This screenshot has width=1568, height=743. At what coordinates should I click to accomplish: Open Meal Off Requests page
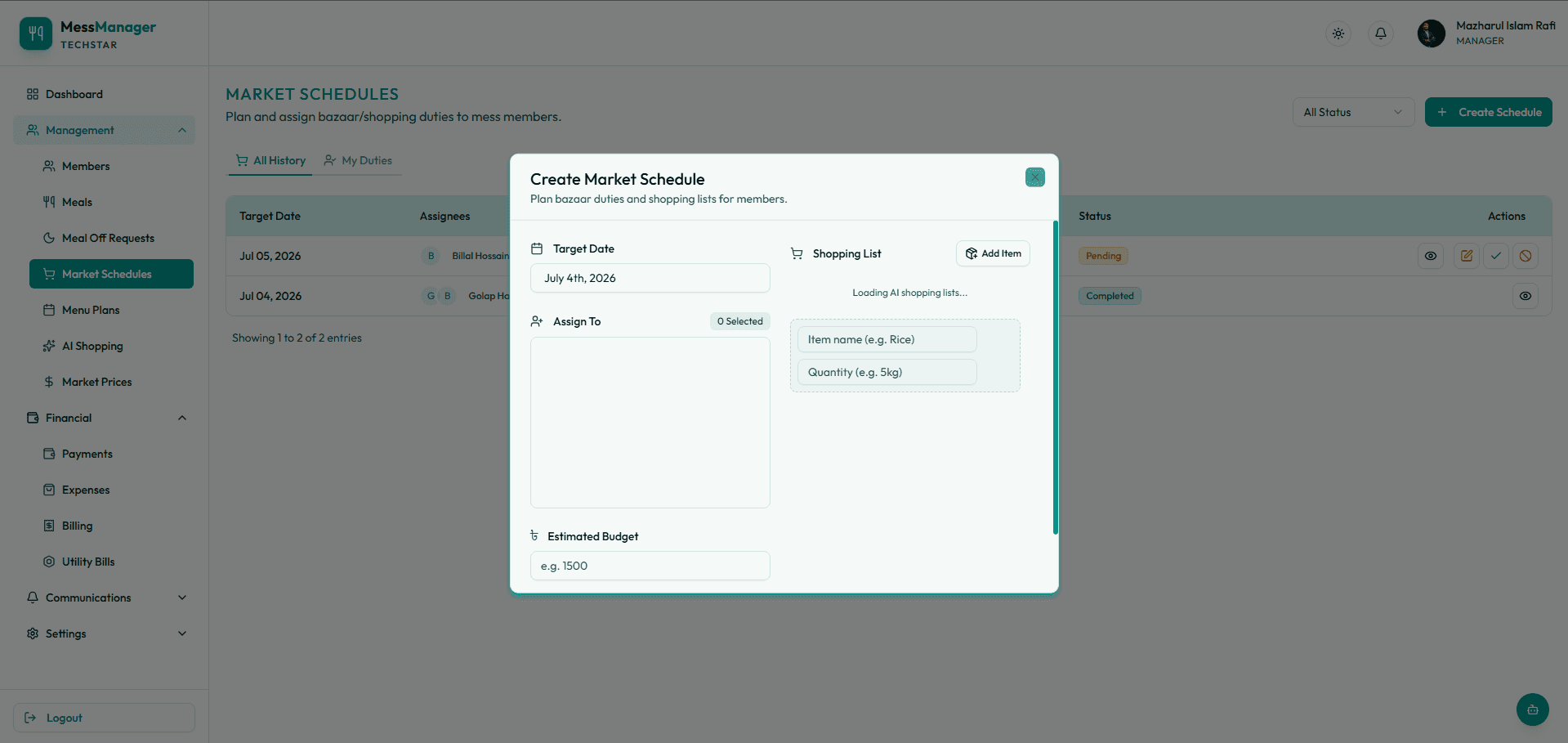click(x=111, y=238)
